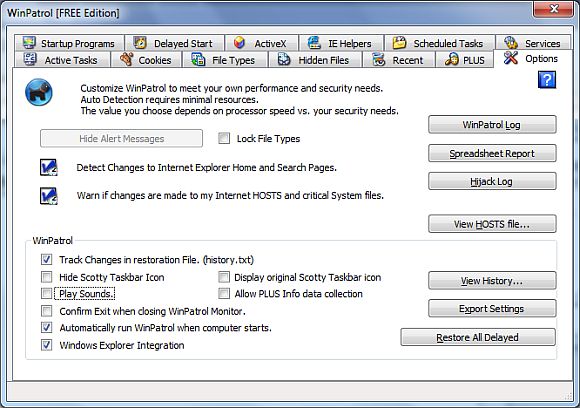Switch to the Hidden Files tab
The image size is (580, 408).
[314, 60]
